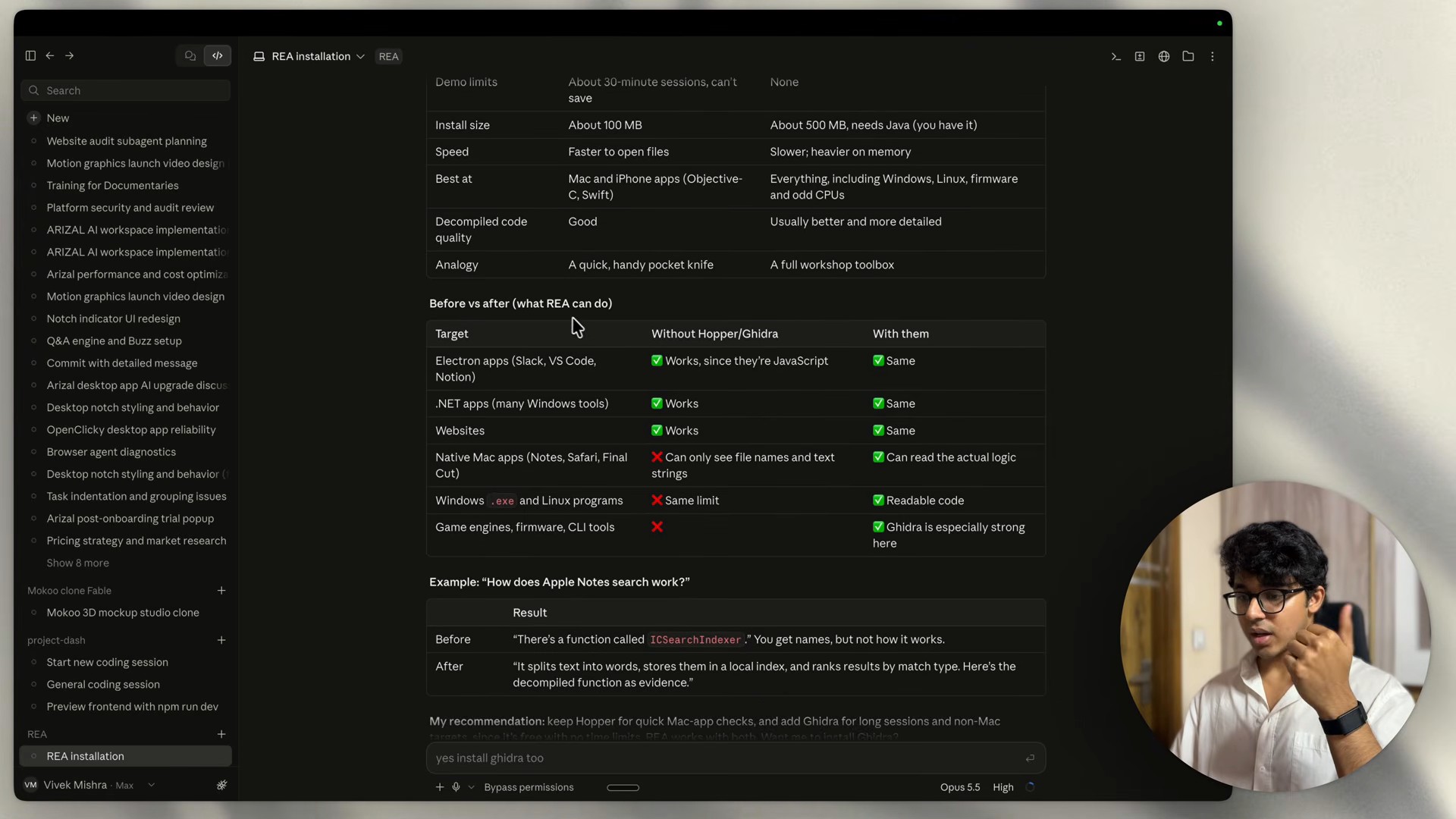Focus the sidebar Search field
1456x819 pixels.
pyautogui.click(x=126, y=90)
